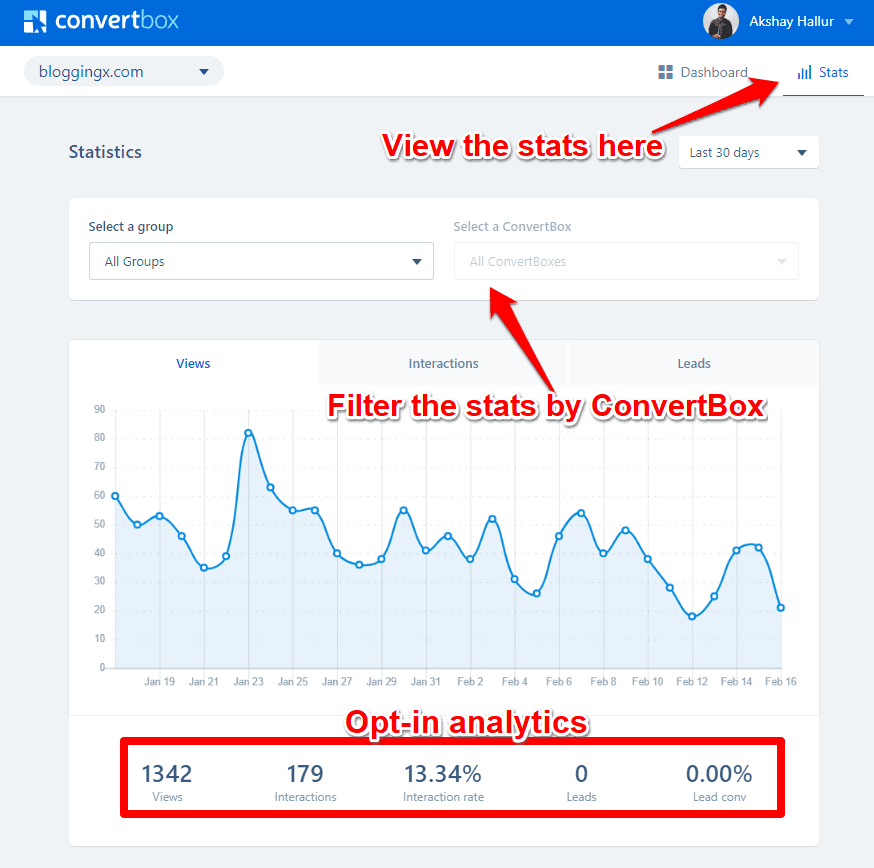Click the Jan 23 peak data point
Image resolution: width=874 pixels, height=868 pixels.
[x=248, y=433]
